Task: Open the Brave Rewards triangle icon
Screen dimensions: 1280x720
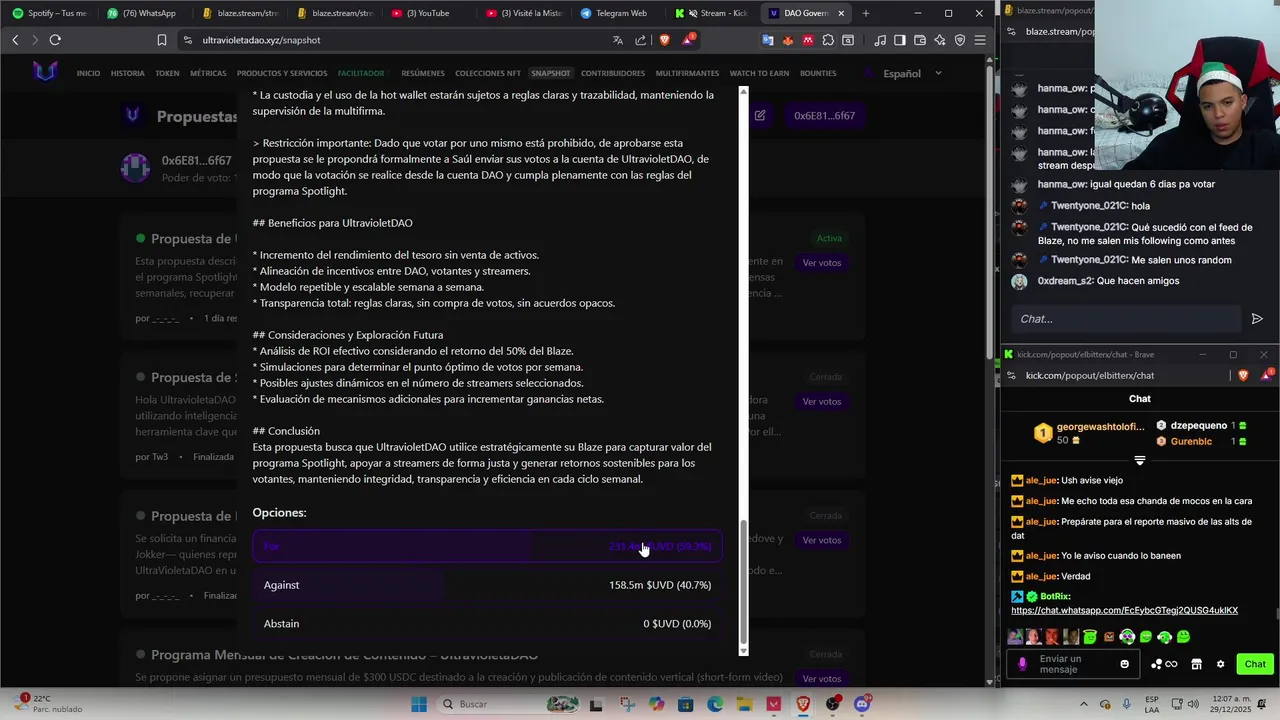Action: pyautogui.click(x=689, y=40)
